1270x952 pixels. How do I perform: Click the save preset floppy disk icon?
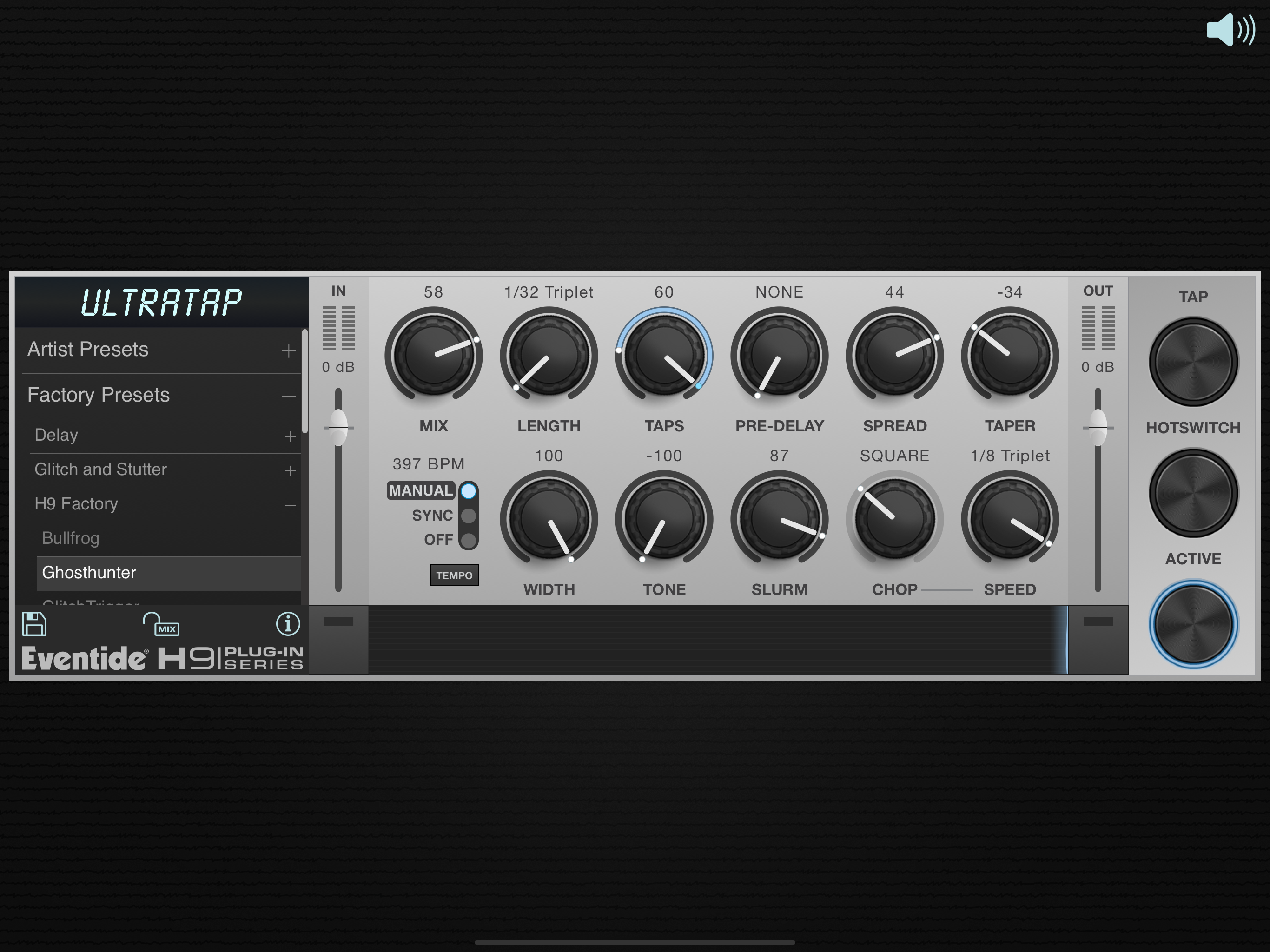(34, 623)
